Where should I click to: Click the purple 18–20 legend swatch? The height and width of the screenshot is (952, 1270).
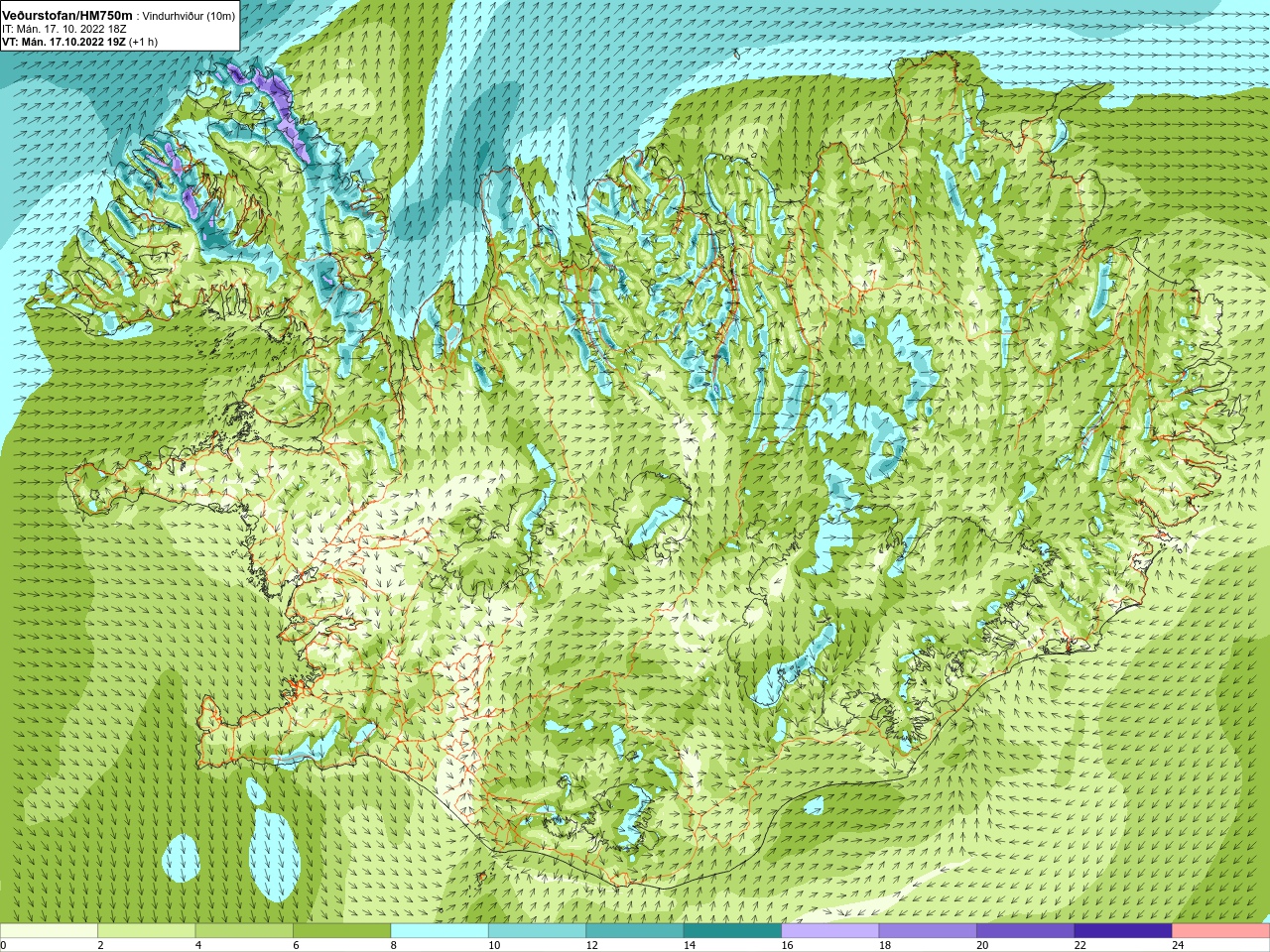tap(928, 931)
